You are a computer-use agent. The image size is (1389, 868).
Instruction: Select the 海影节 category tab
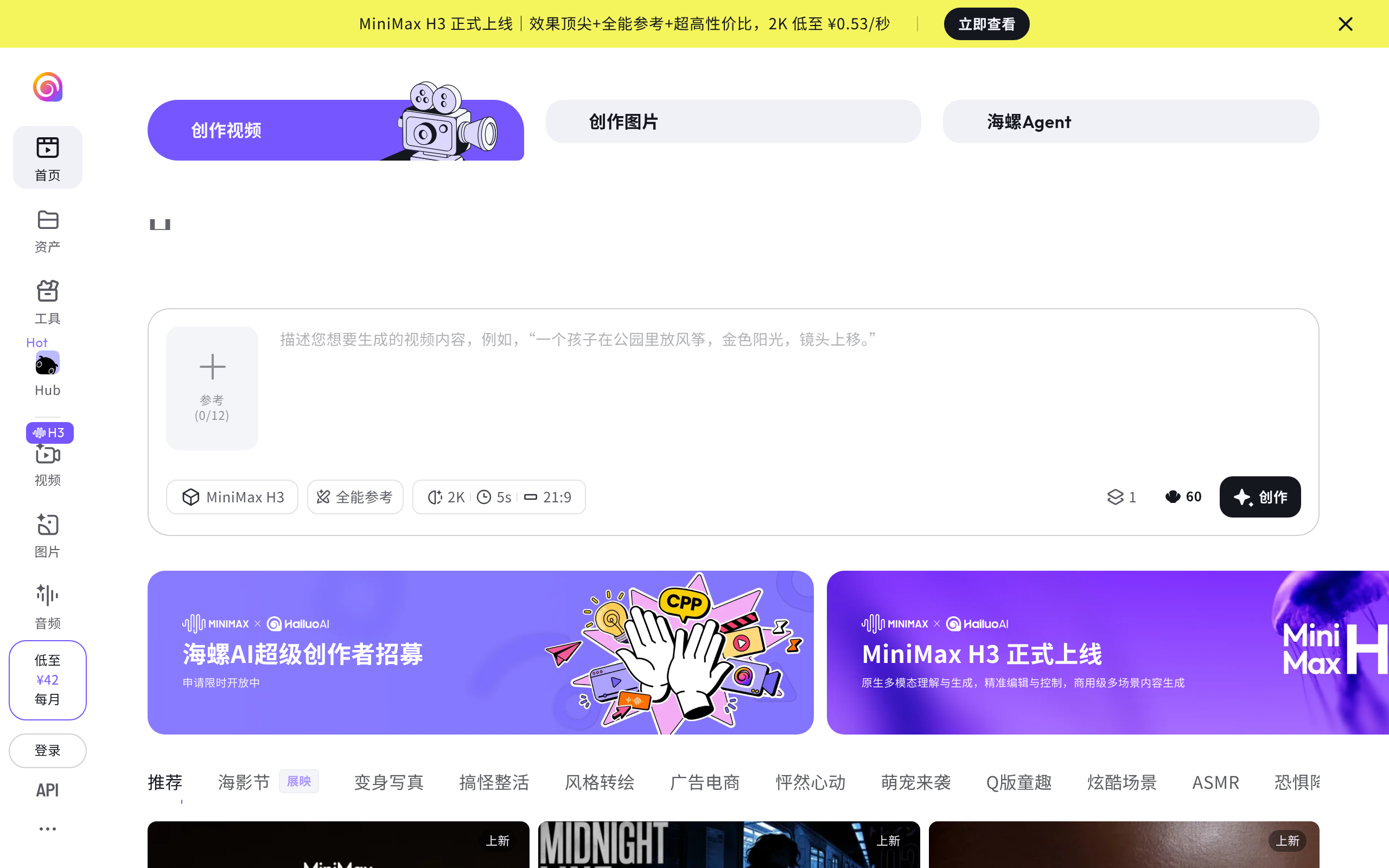(x=244, y=782)
